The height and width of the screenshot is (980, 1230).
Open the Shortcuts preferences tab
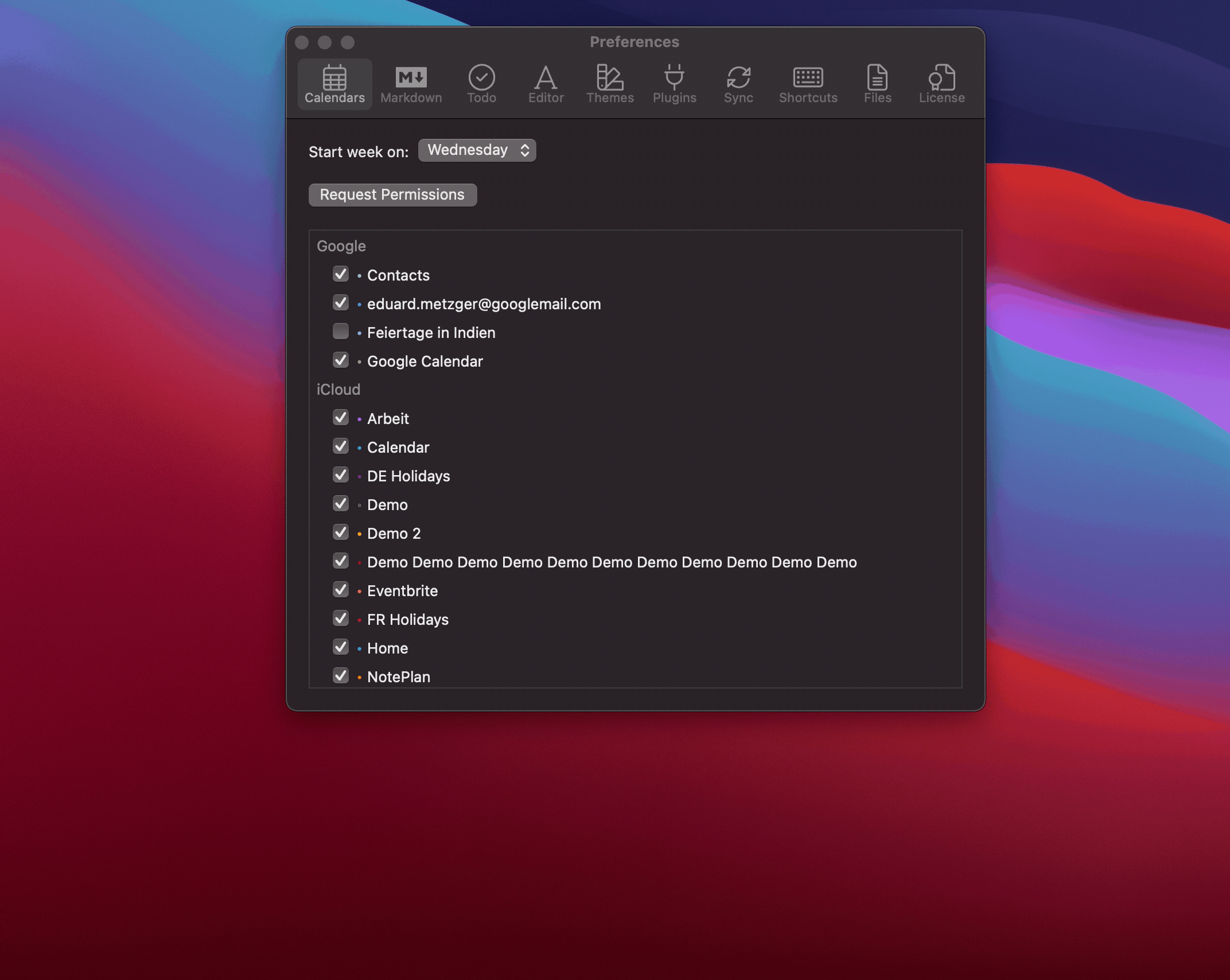tap(808, 84)
